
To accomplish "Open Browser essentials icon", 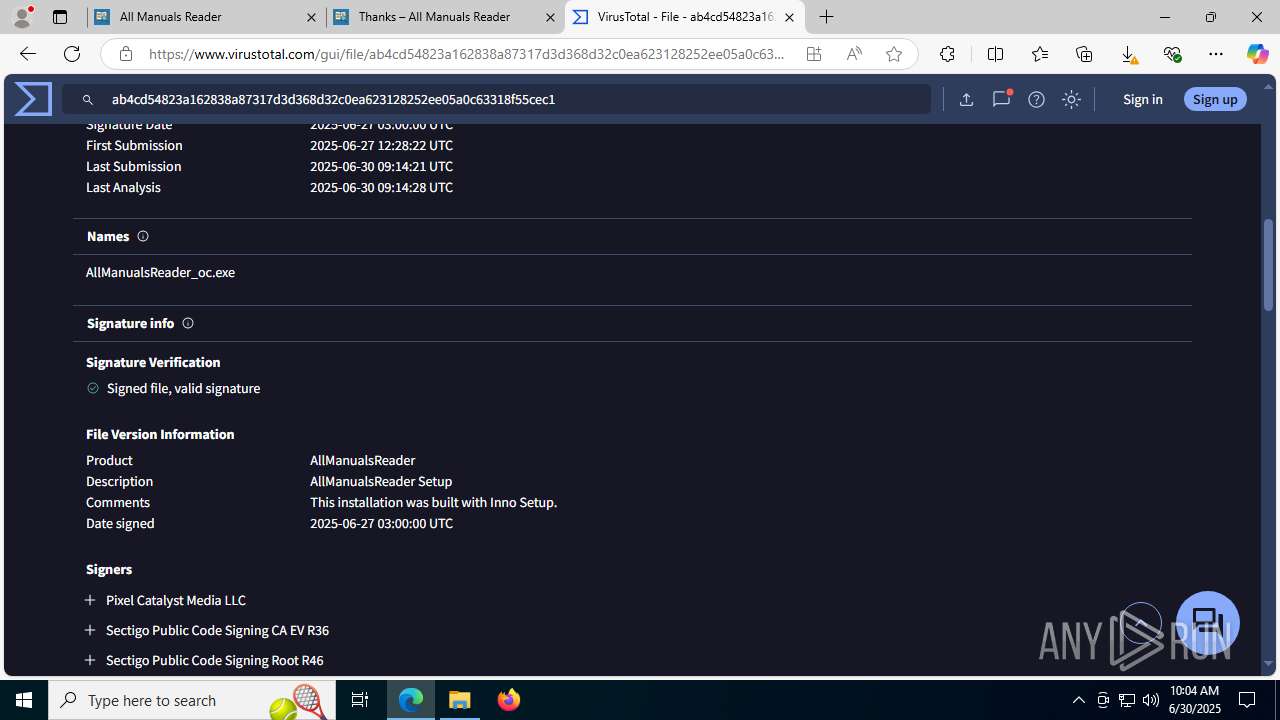I will tap(1172, 54).
